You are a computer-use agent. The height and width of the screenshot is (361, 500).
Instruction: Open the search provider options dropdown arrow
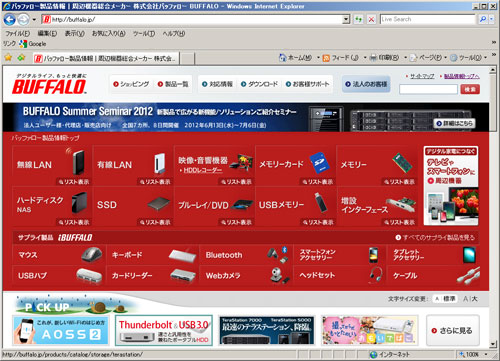491,20
